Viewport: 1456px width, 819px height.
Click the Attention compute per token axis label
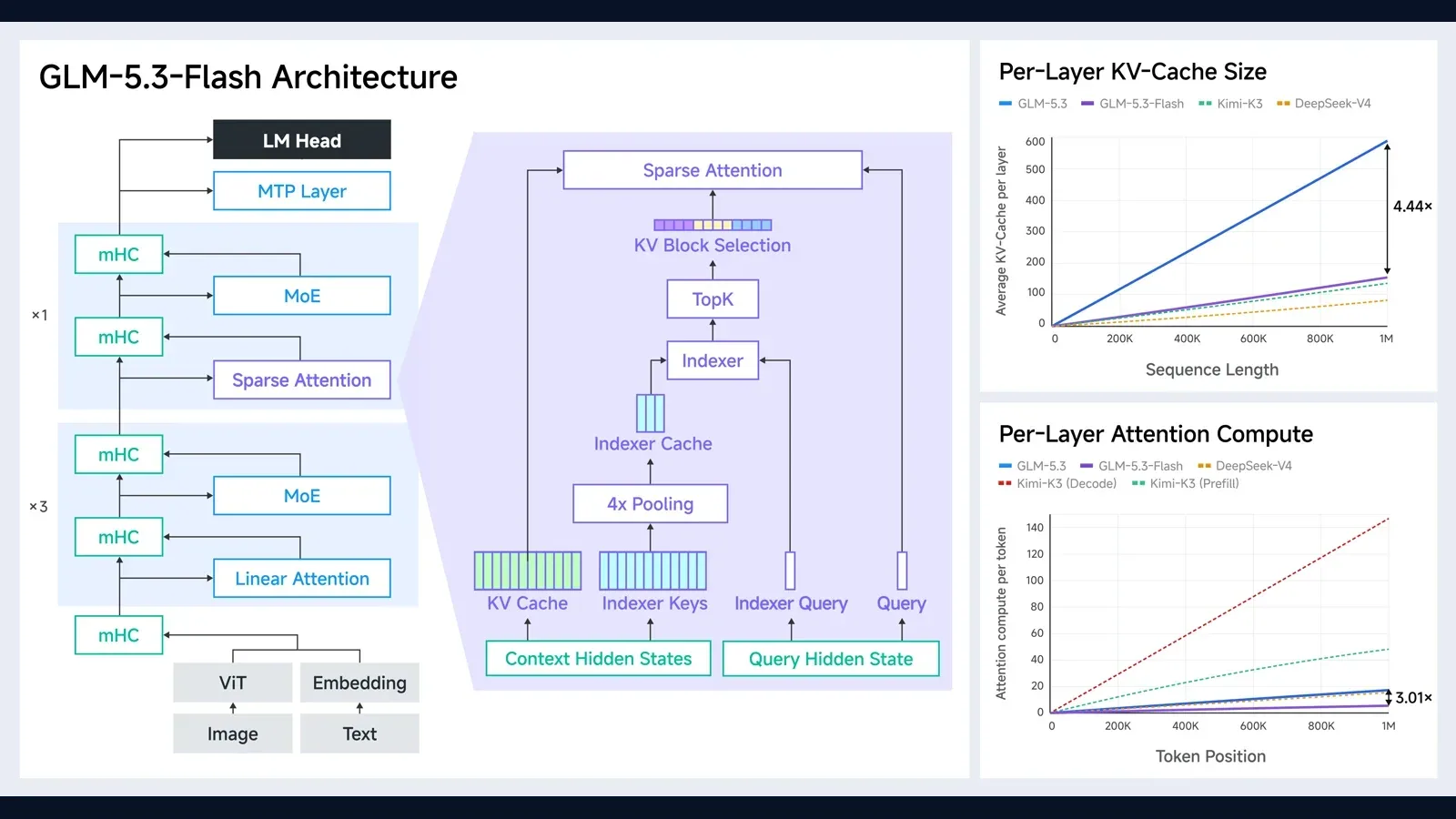pos(1001,613)
